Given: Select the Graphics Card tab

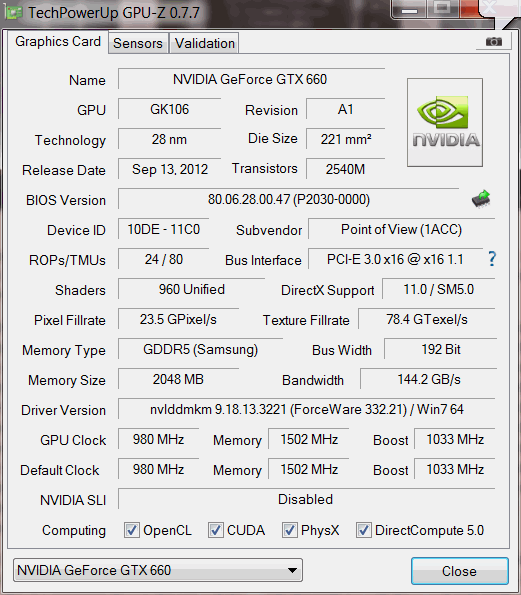Looking at the screenshot, I should pyautogui.click(x=58, y=41).
